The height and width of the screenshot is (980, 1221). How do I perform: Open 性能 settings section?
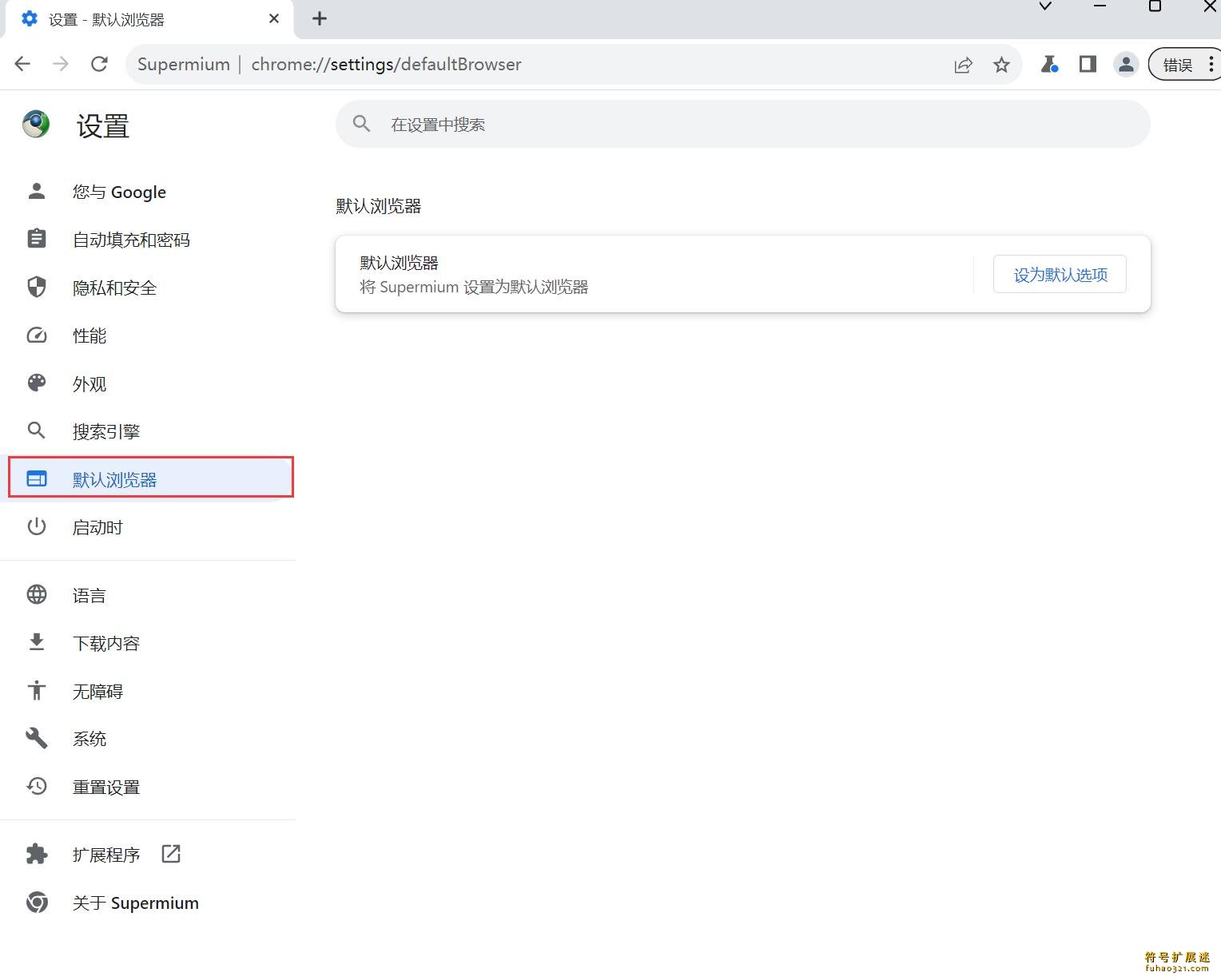coord(148,335)
